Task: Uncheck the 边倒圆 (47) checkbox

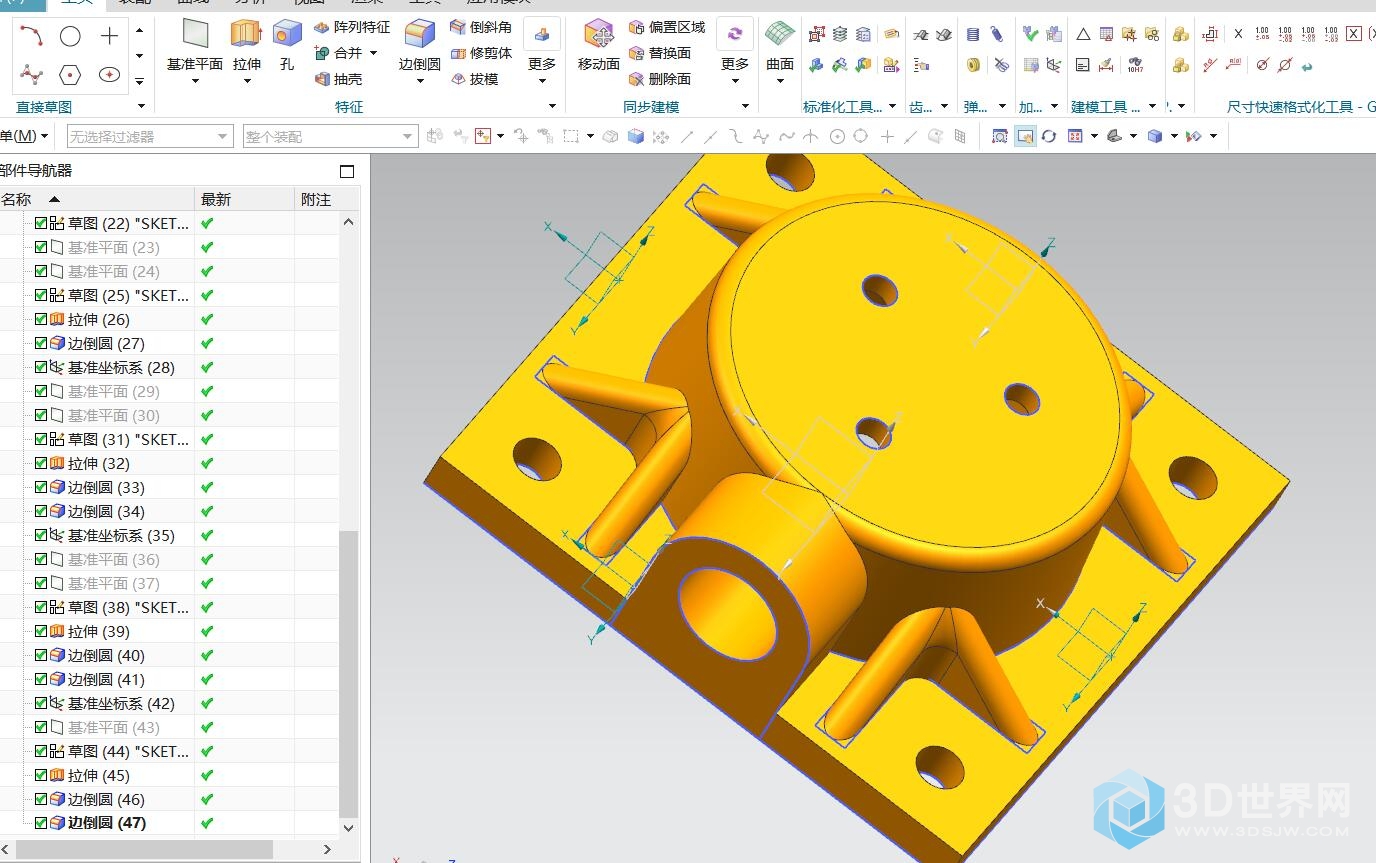Action: pyautogui.click(x=41, y=823)
